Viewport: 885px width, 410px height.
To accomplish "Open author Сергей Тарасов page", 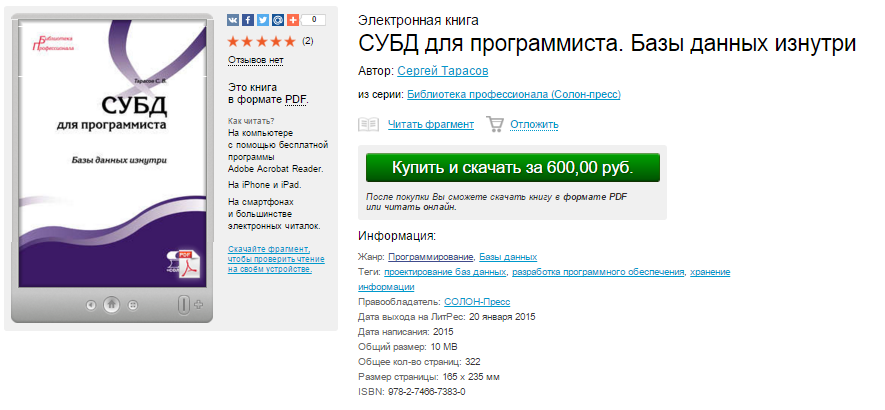I will pyautogui.click(x=442, y=71).
